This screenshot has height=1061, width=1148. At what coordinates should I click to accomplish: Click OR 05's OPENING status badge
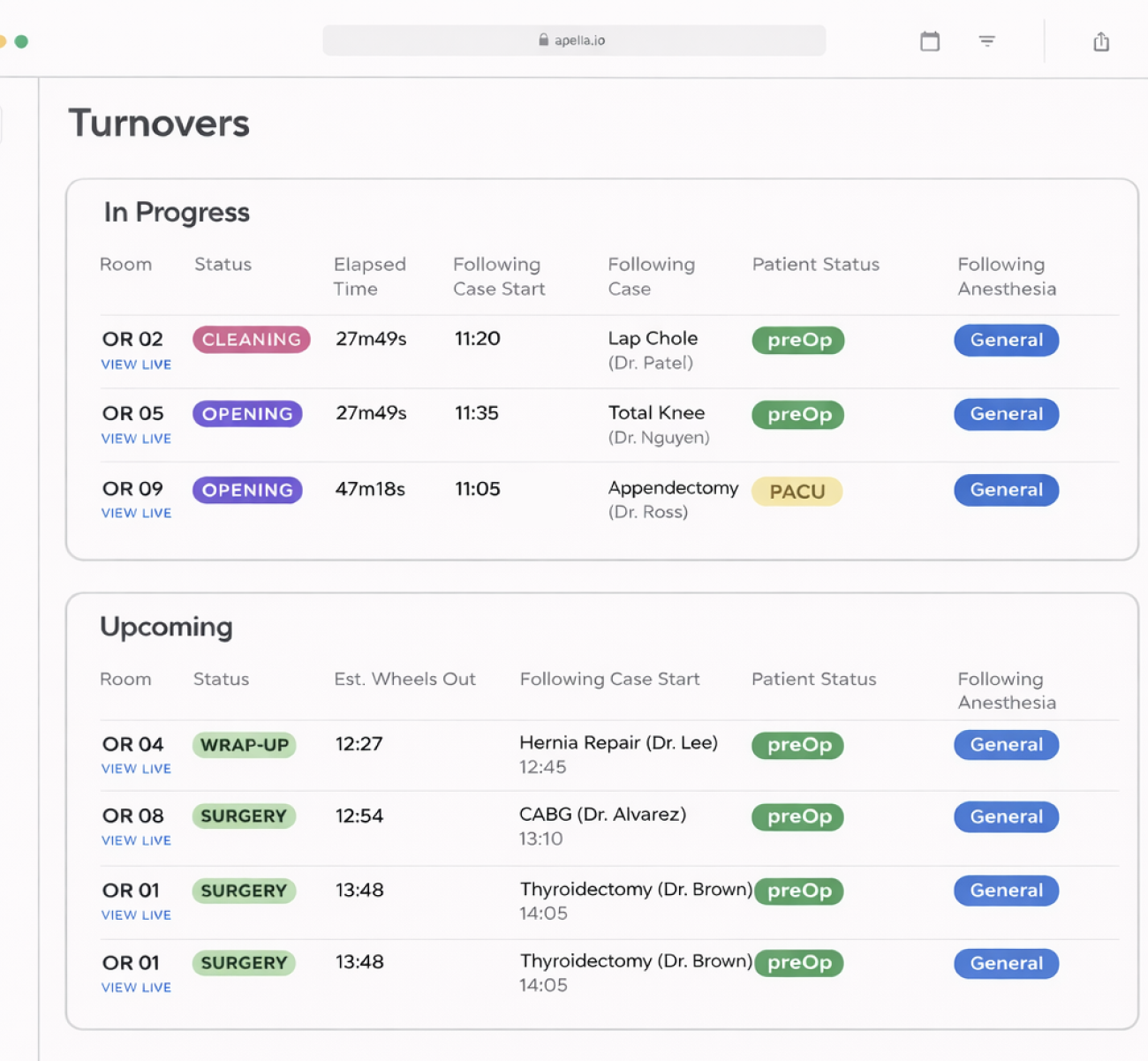(247, 414)
